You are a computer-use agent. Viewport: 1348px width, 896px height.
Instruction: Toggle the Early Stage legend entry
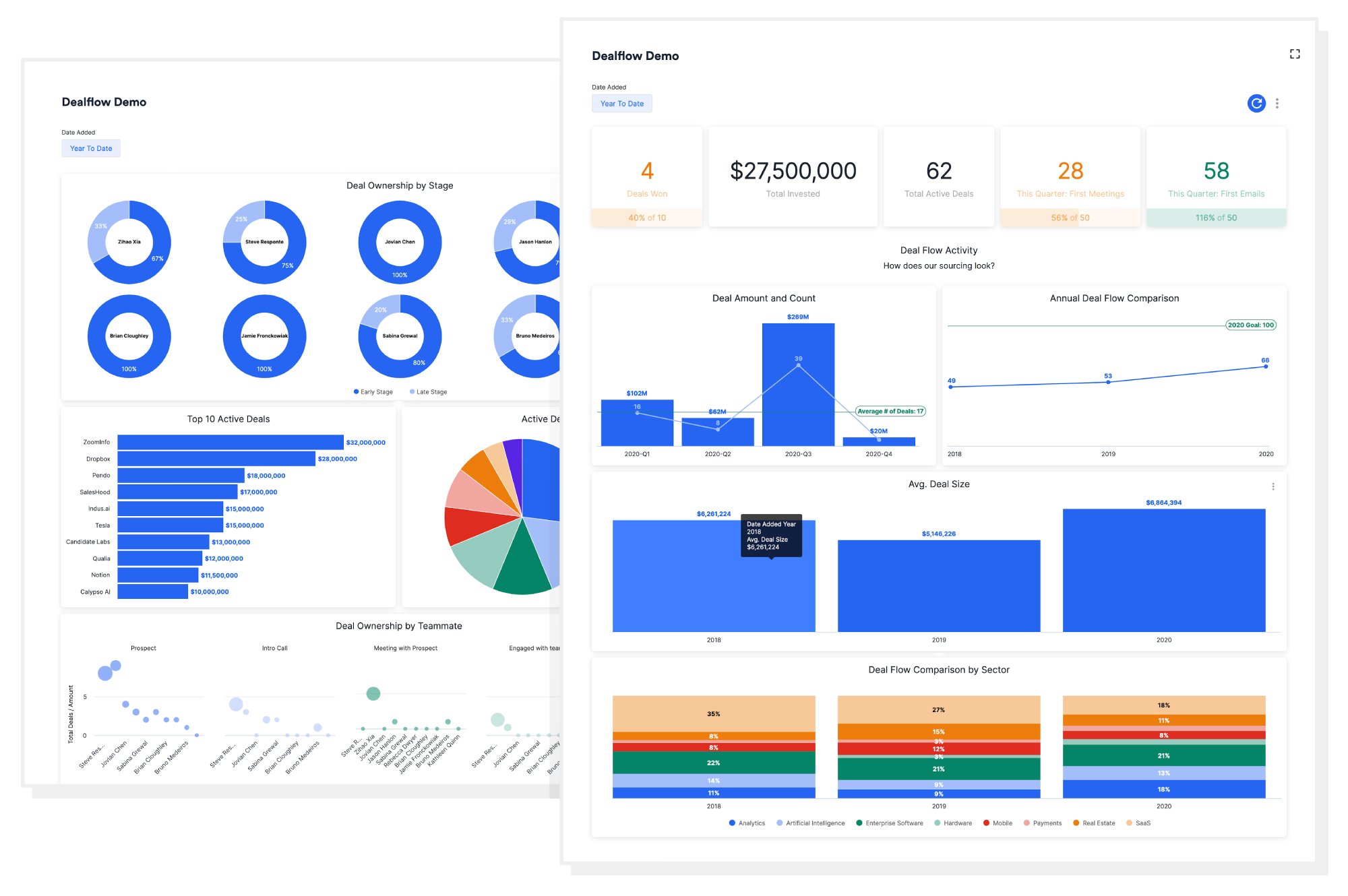(x=373, y=391)
